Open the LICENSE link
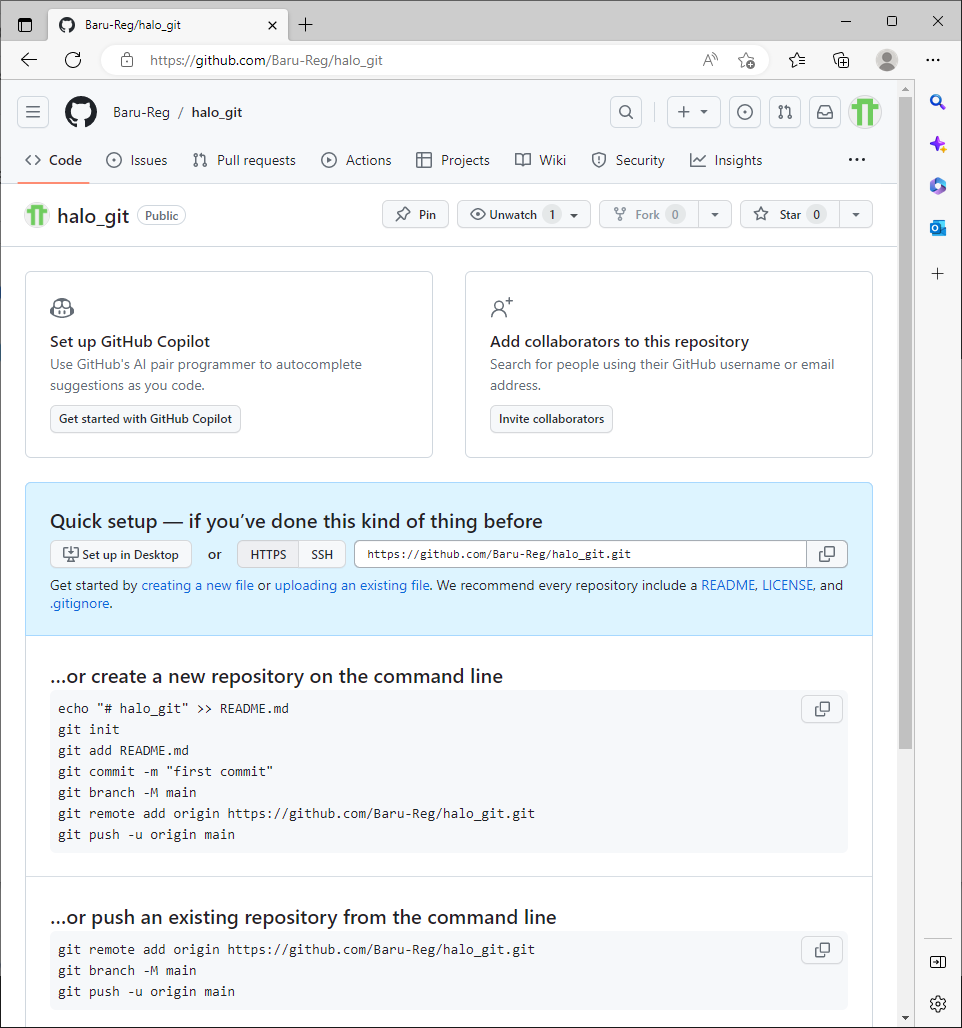 coord(788,585)
